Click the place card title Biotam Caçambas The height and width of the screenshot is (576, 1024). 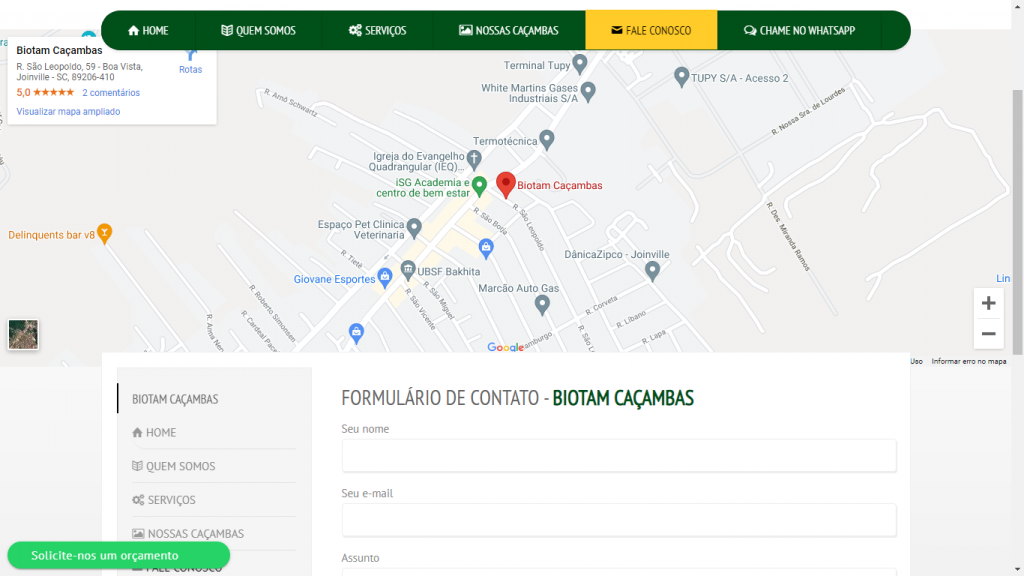pos(59,51)
